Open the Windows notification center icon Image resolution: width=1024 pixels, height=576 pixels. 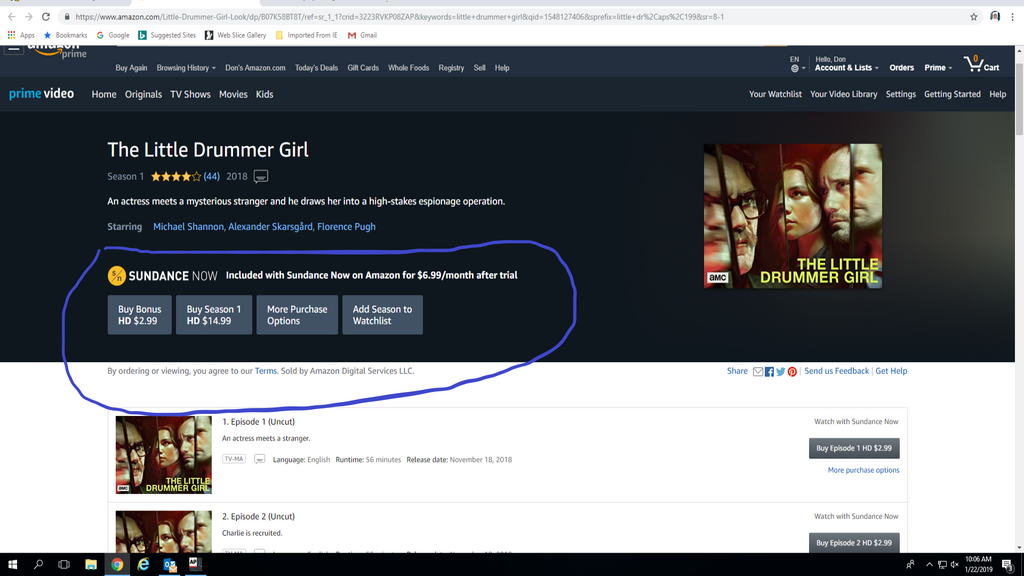(x=1008, y=564)
